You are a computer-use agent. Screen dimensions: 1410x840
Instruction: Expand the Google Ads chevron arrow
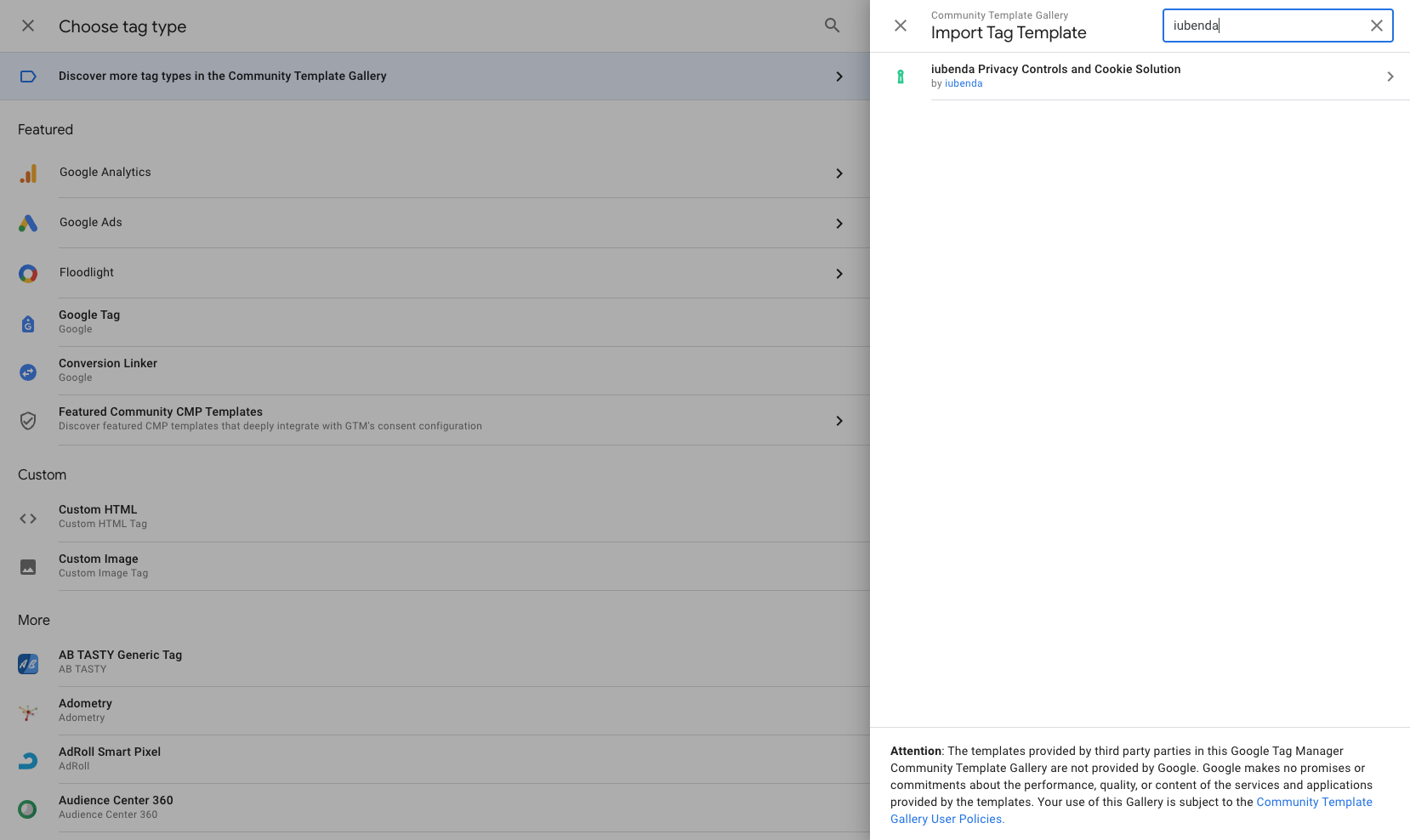[x=839, y=224]
